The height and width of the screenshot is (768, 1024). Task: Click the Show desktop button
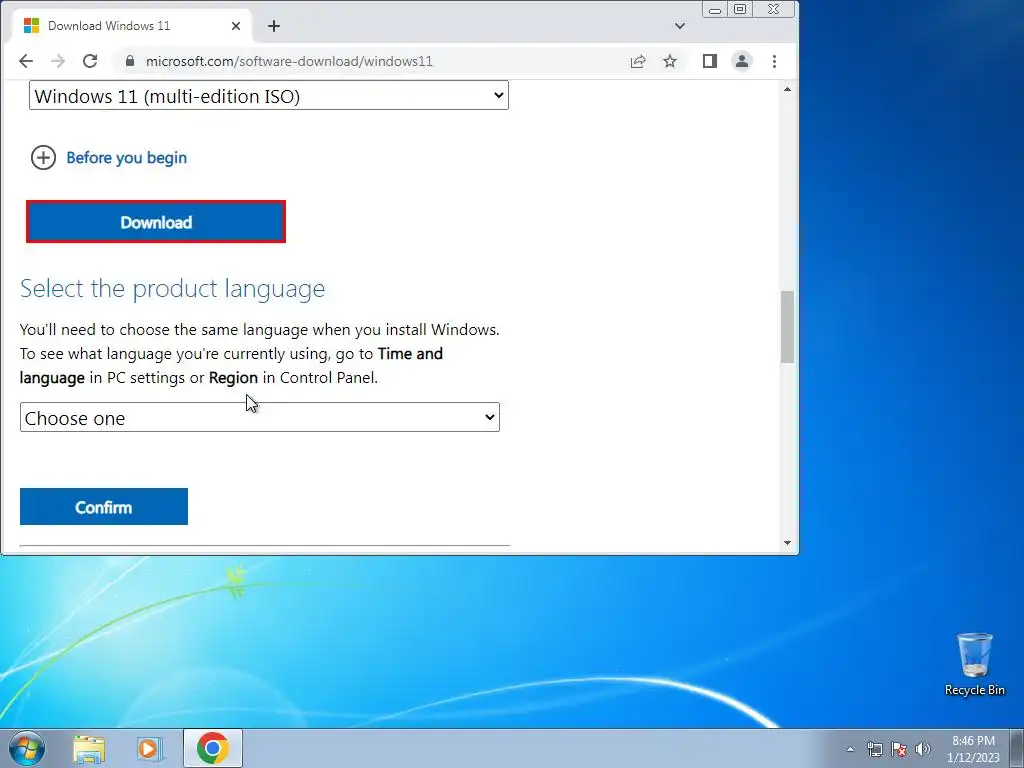(x=1017, y=748)
